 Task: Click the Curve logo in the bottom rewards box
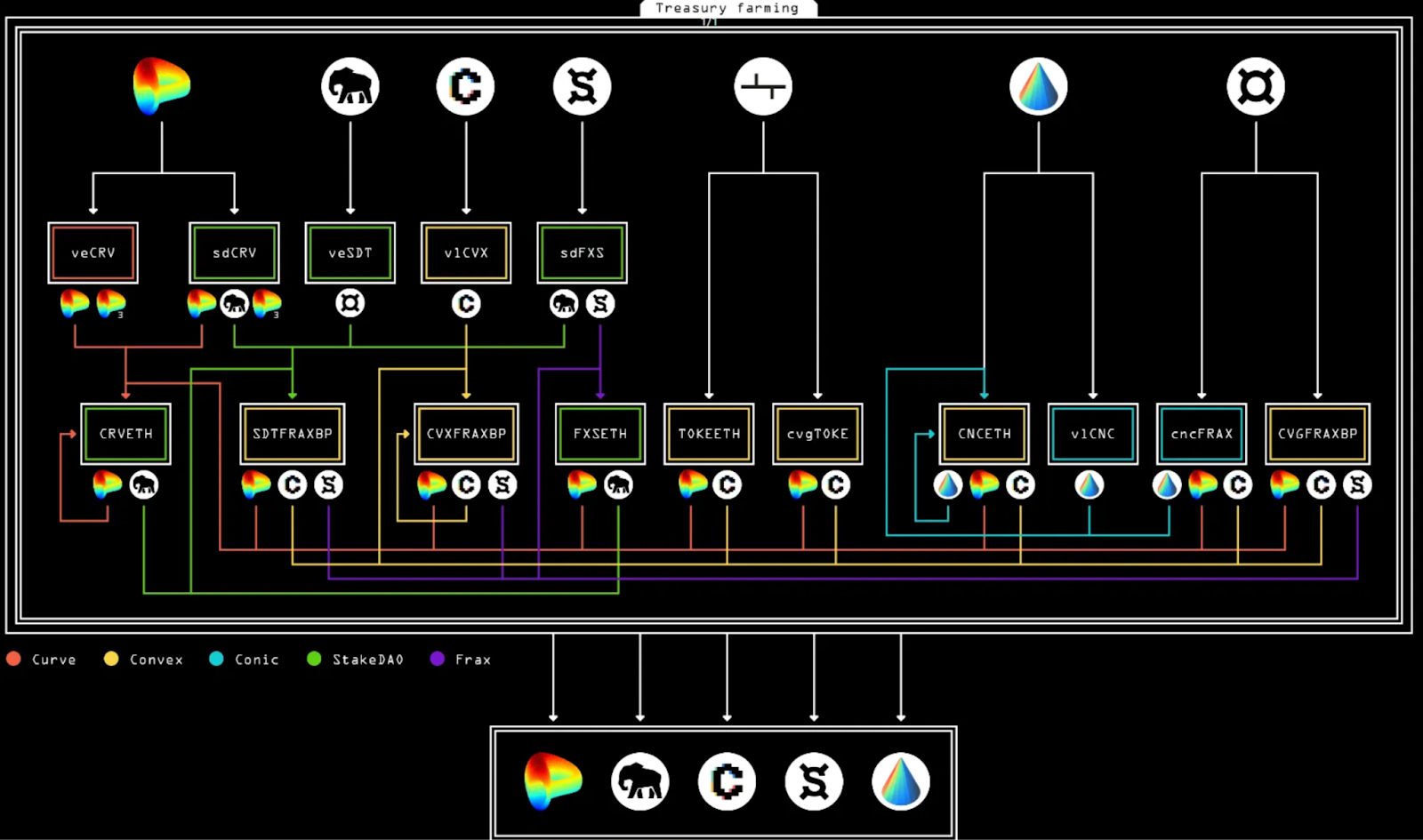click(553, 781)
